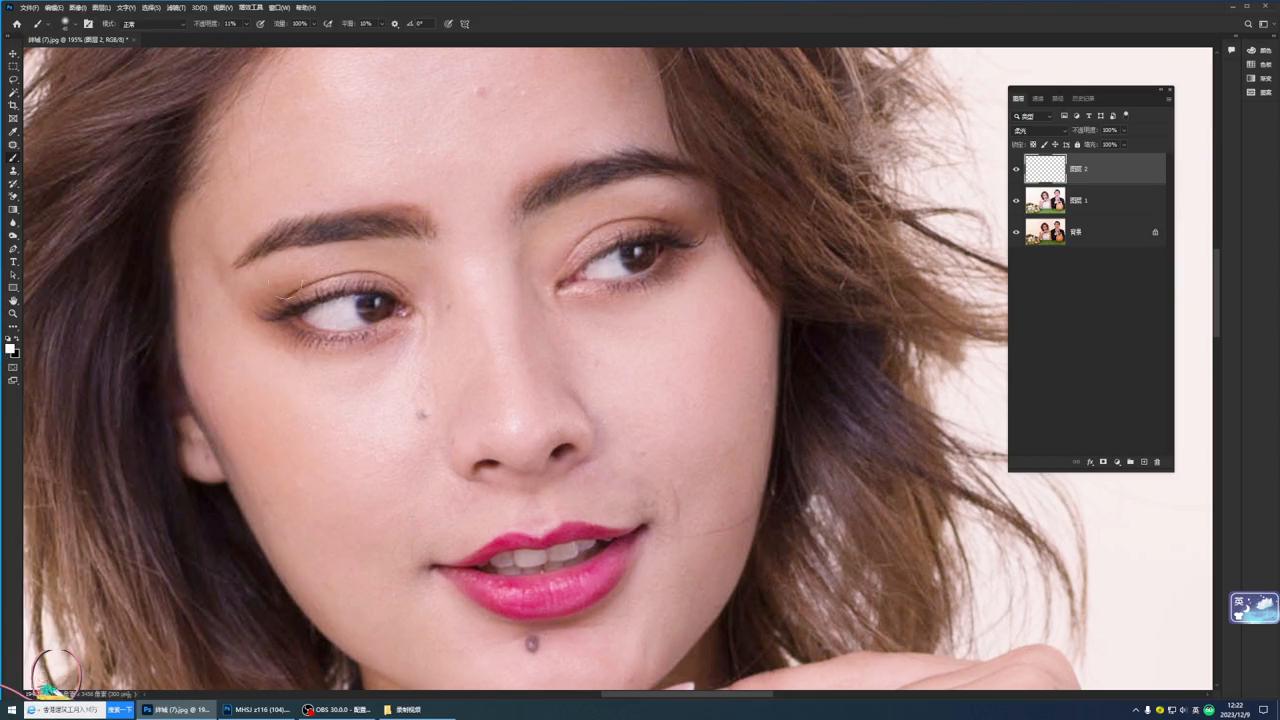Image resolution: width=1280 pixels, height=720 pixels.
Task: Select the Lasso tool
Action: pyautogui.click(x=13, y=80)
